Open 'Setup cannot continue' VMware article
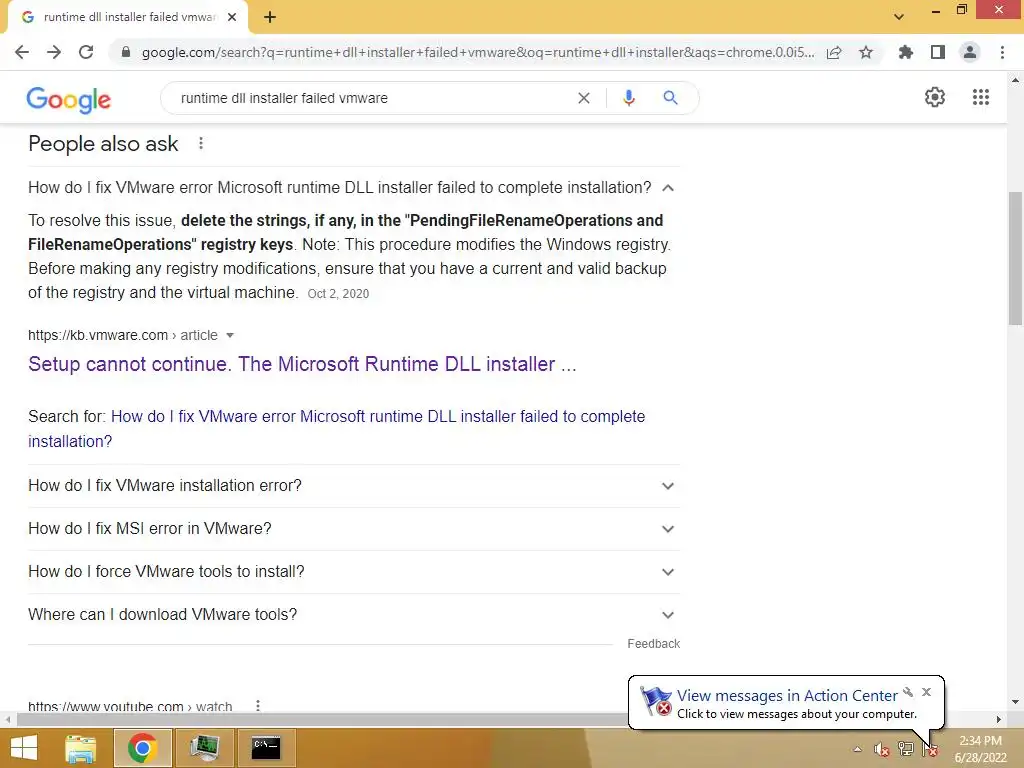 point(302,364)
